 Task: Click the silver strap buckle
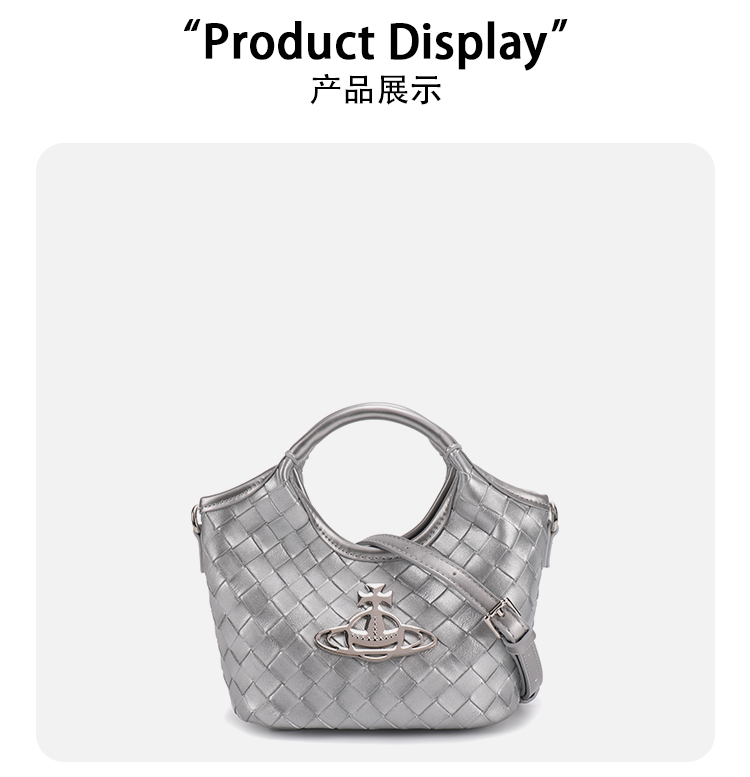click(503, 617)
